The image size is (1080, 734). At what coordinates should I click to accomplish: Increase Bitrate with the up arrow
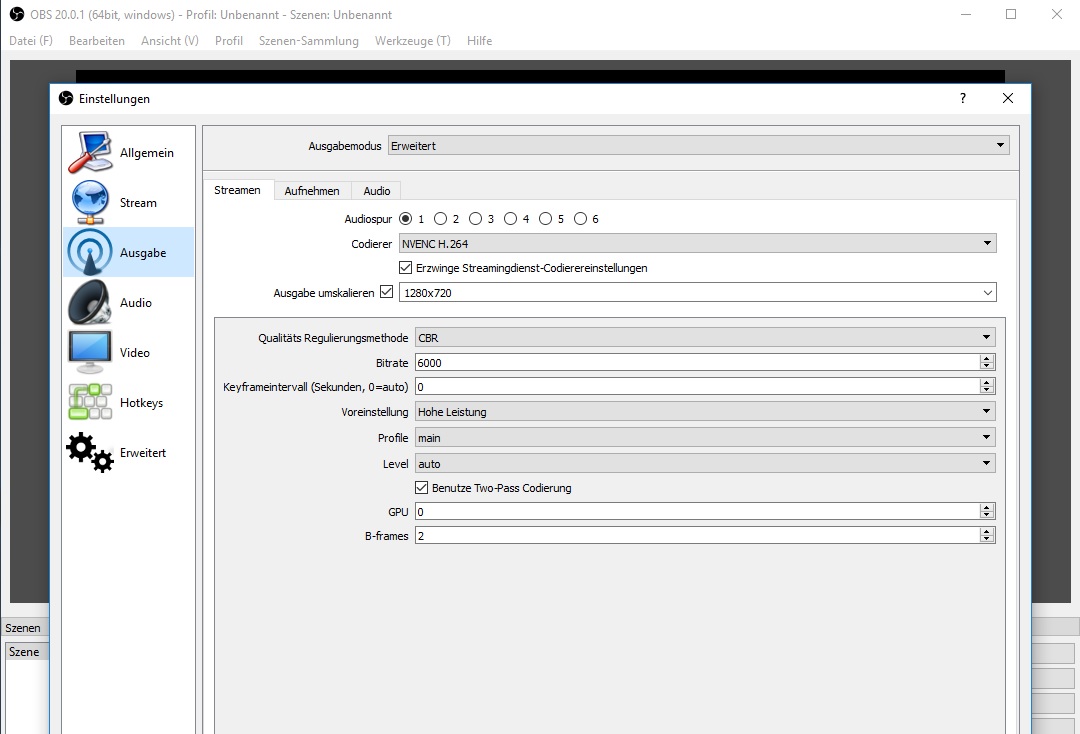coord(987,358)
